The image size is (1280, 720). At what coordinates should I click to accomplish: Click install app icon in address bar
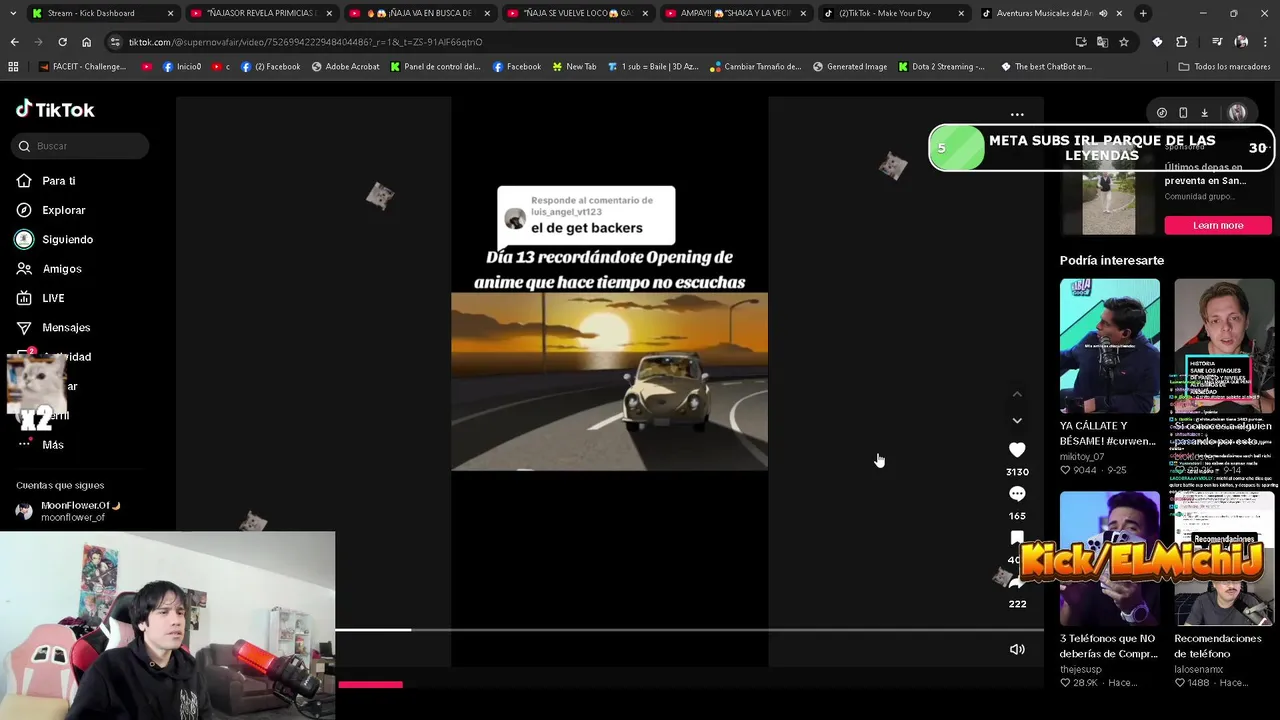pyautogui.click(x=1081, y=42)
